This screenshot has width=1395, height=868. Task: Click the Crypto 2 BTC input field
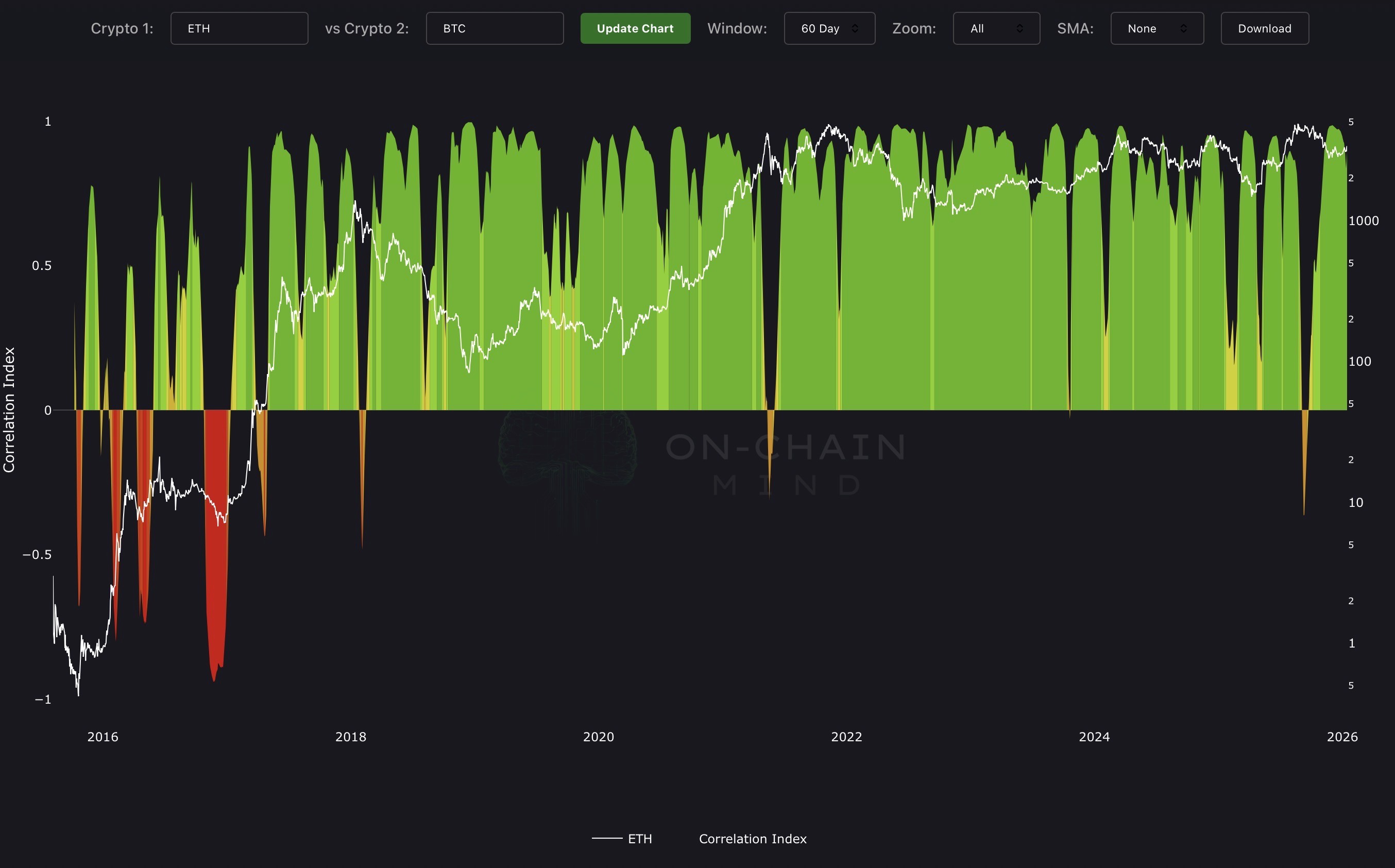click(495, 28)
